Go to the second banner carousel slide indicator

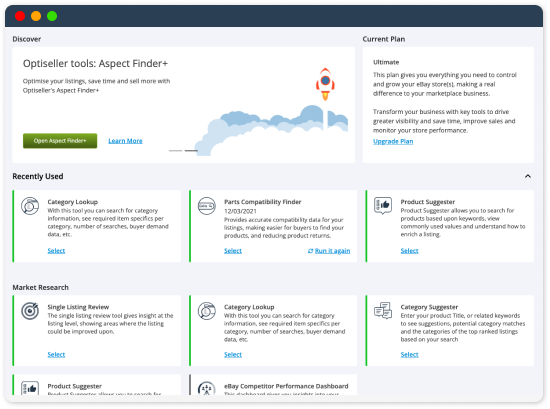pyautogui.click(x=191, y=150)
